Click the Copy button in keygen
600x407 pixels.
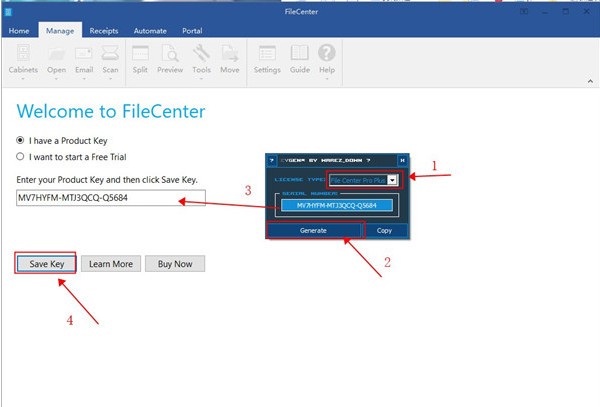pyautogui.click(x=384, y=230)
